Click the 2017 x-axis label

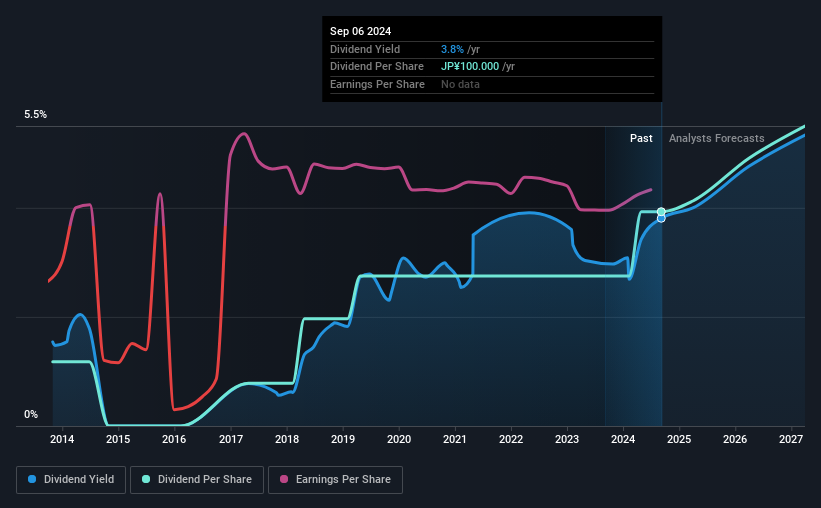(230, 439)
